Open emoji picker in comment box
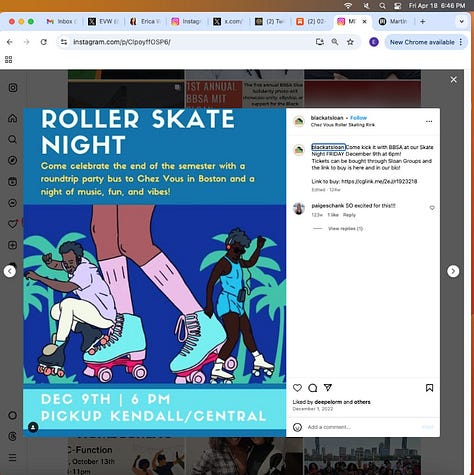The image size is (474, 475). pos(297,427)
